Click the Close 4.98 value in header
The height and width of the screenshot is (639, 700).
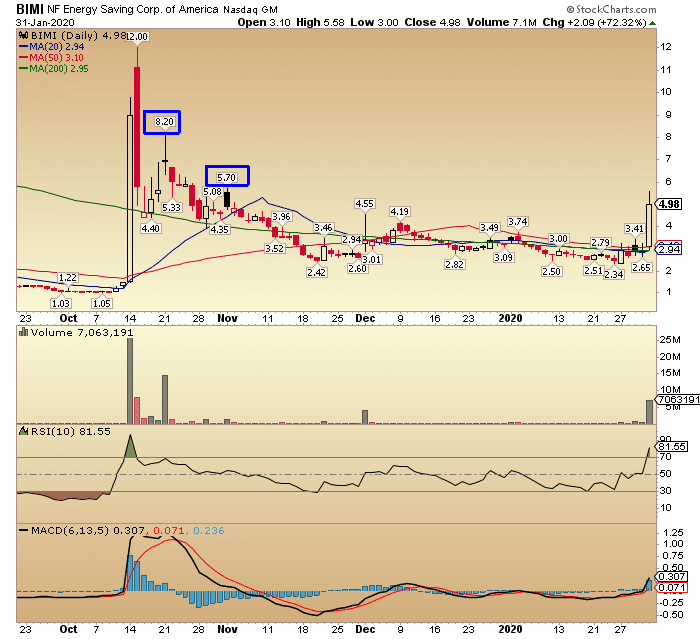(432, 22)
